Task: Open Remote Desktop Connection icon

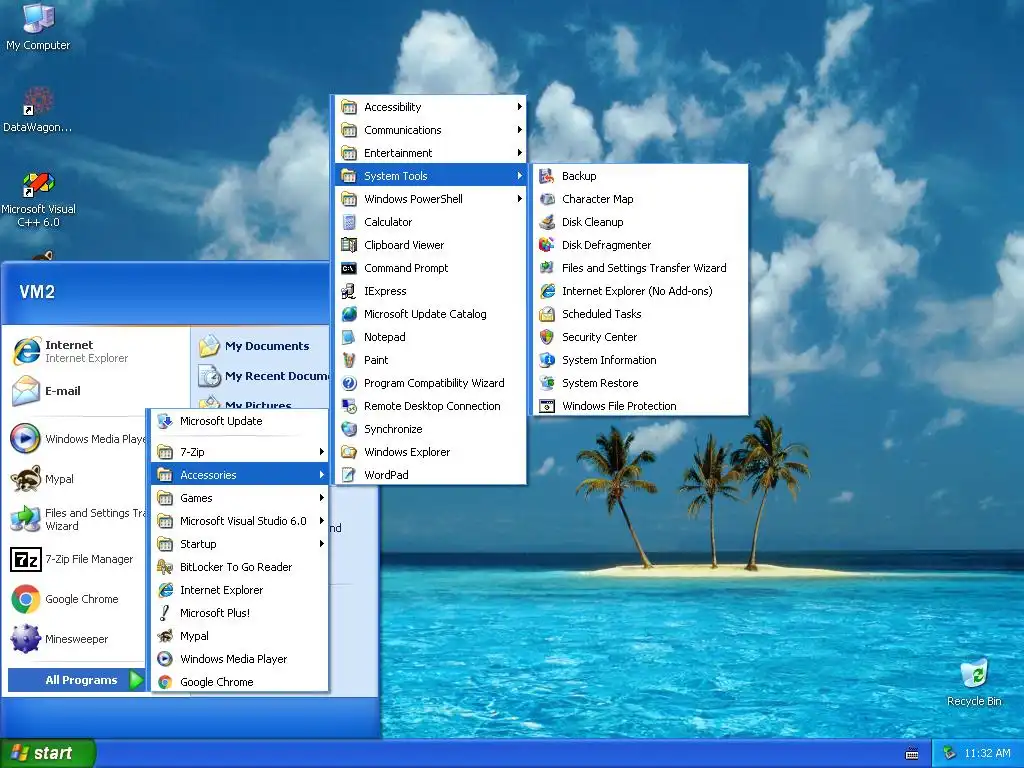Action: [x=349, y=406]
